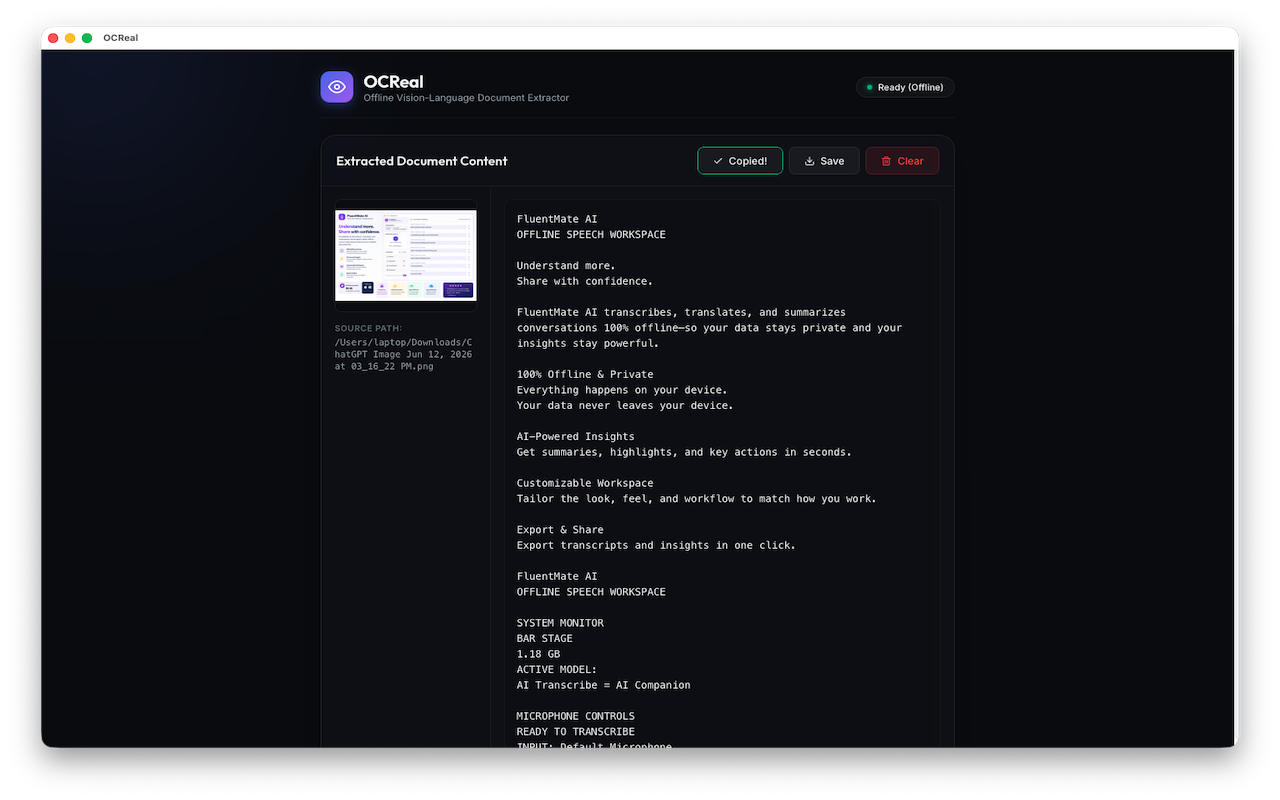Maximize the window with green button
The height and width of the screenshot is (800, 1280).
(x=87, y=38)
